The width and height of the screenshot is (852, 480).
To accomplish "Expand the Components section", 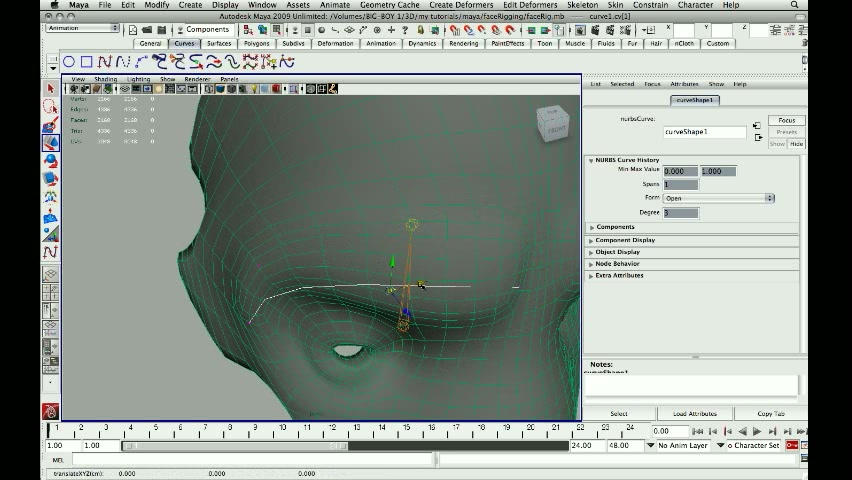I will click(x=591, y=227).
